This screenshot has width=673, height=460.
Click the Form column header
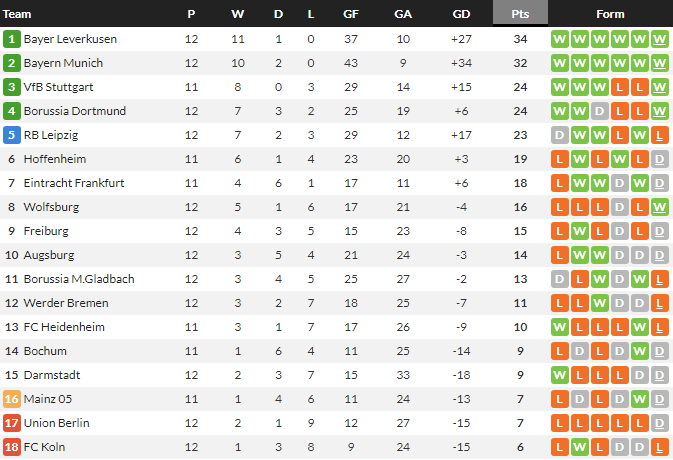point(609,14)
